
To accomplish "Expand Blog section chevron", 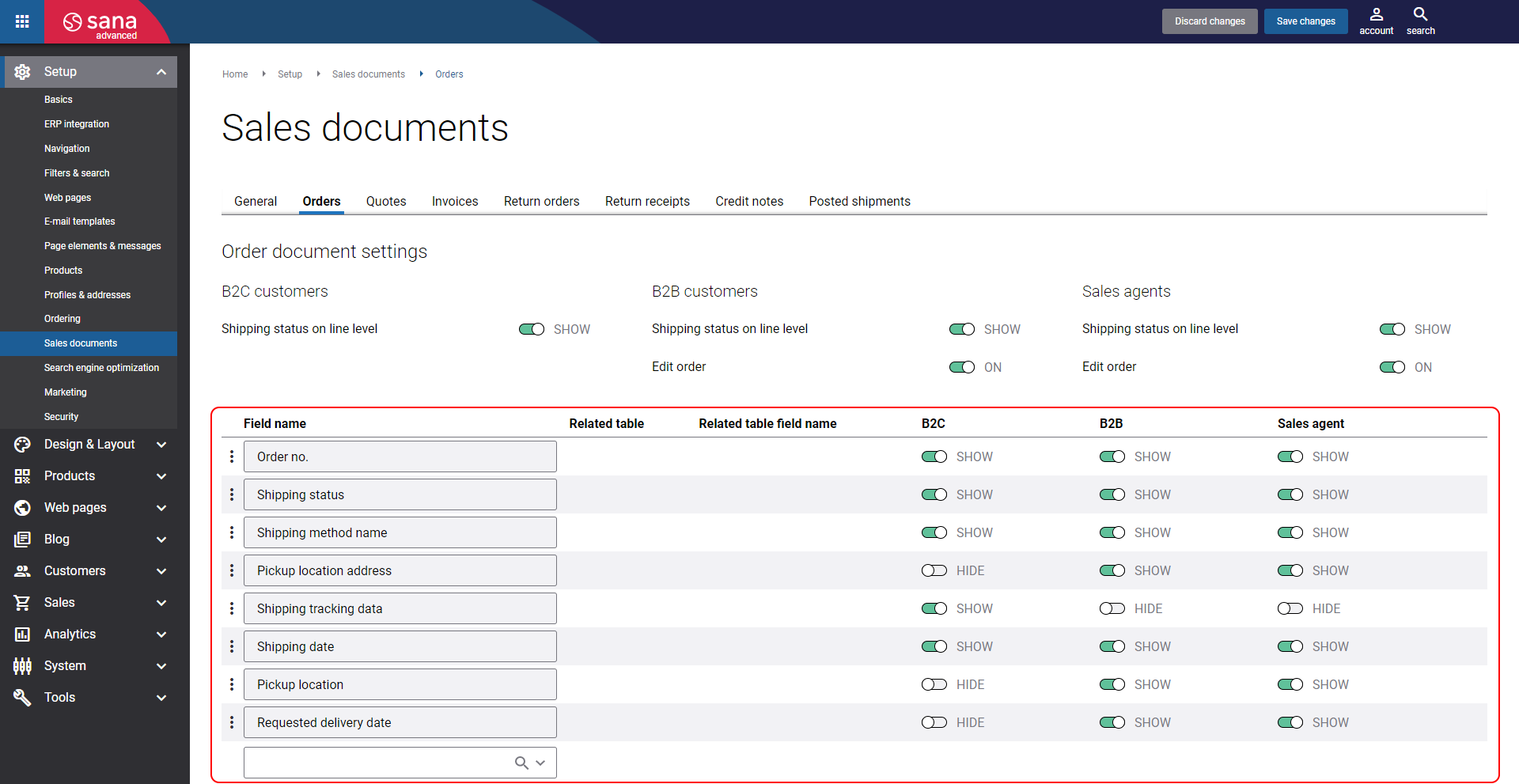I will click(161, 540).
